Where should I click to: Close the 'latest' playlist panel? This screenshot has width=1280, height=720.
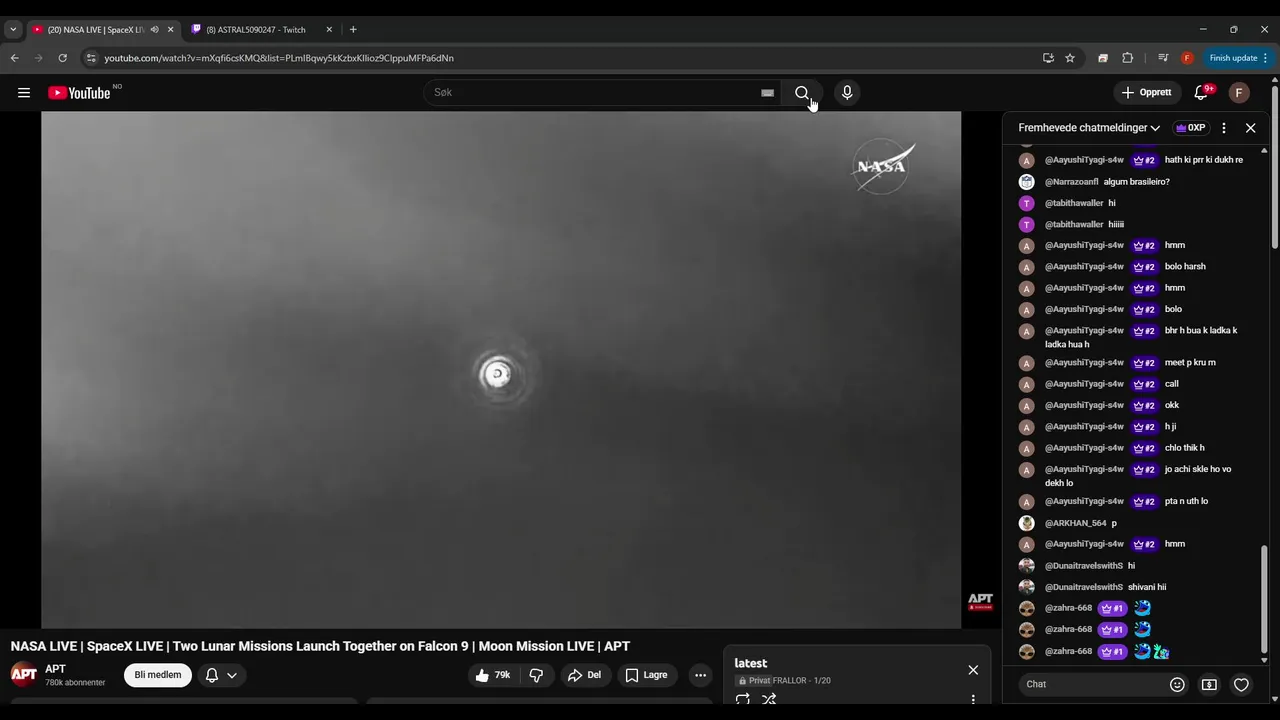point(973,670)
